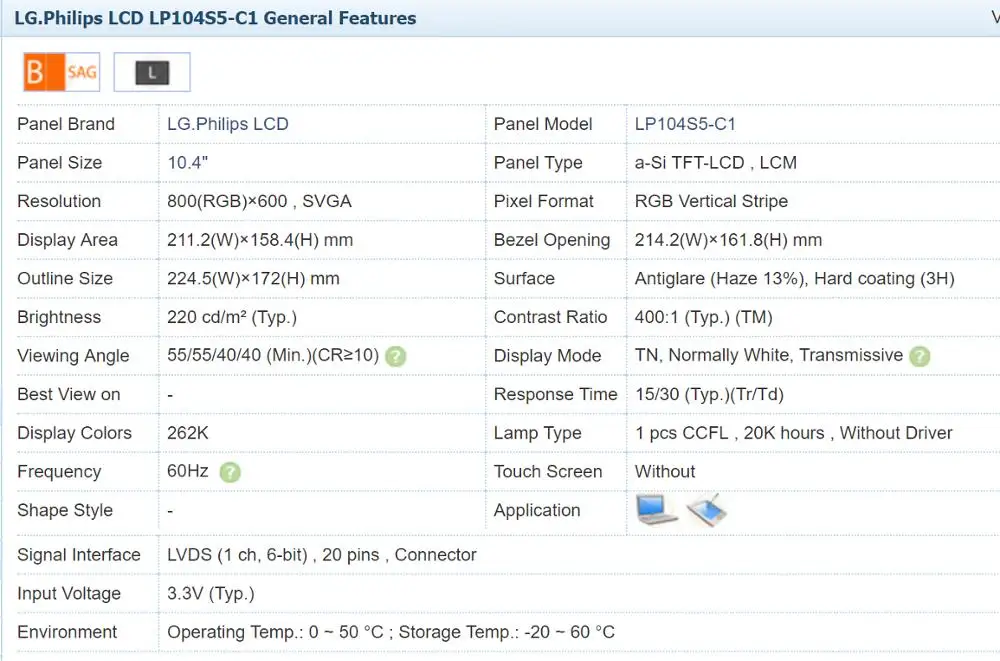Click the 'Panel Brand' label
Image resolution: width=1000 pixels, height=661 pixels.
coord(66,124)
